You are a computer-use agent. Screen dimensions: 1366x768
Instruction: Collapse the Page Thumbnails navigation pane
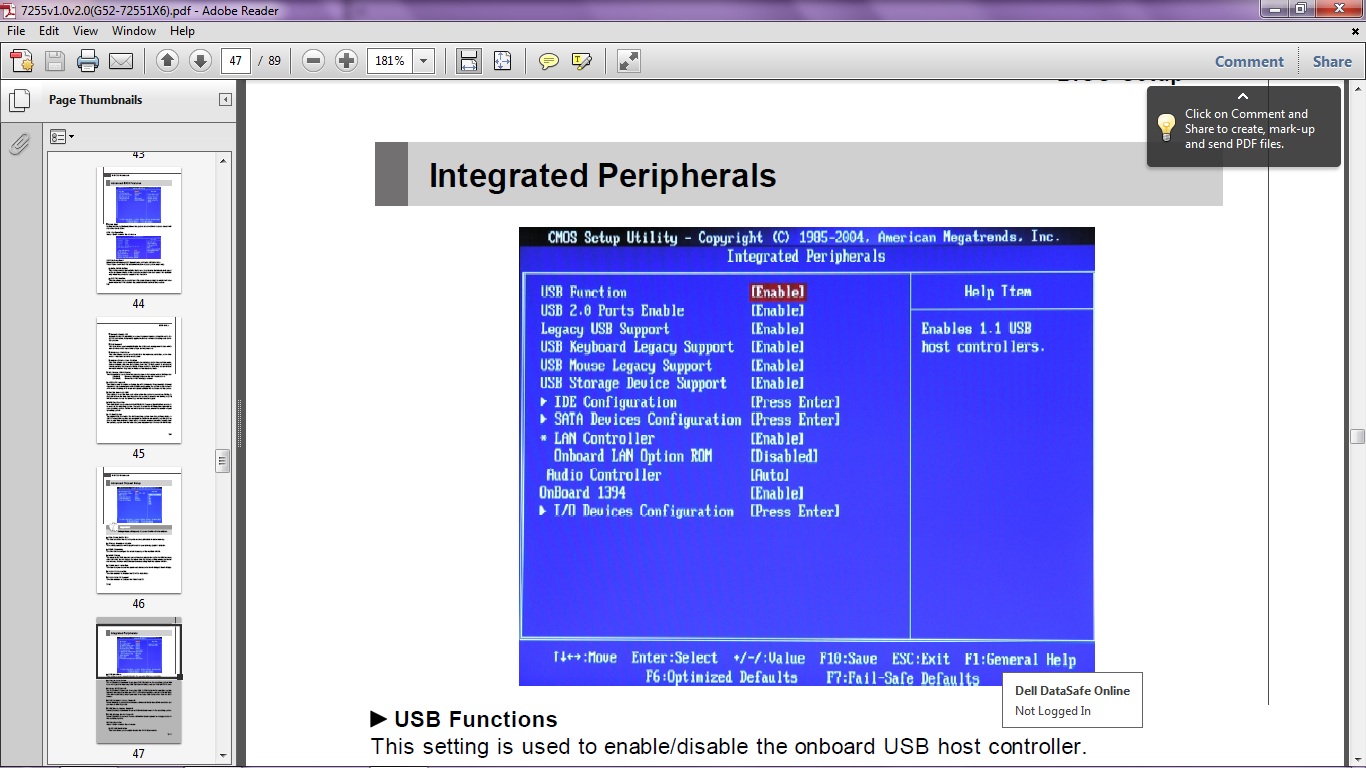pyautogui.click(x=225, y=99)
